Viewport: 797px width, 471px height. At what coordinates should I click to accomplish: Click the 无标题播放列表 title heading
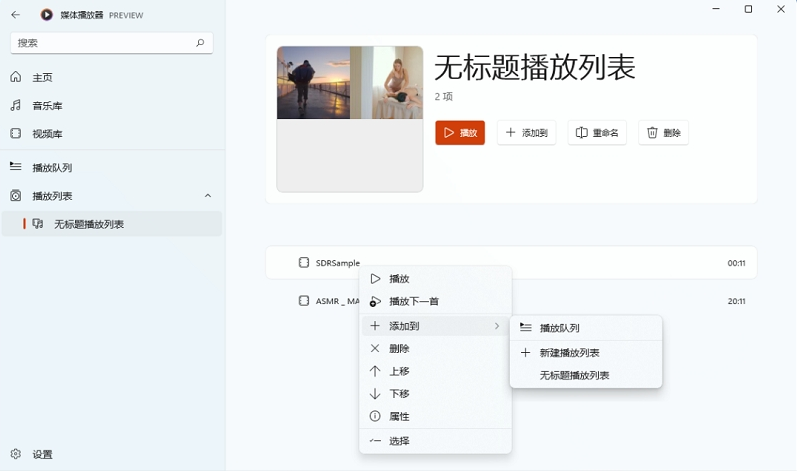click(535, 67)
